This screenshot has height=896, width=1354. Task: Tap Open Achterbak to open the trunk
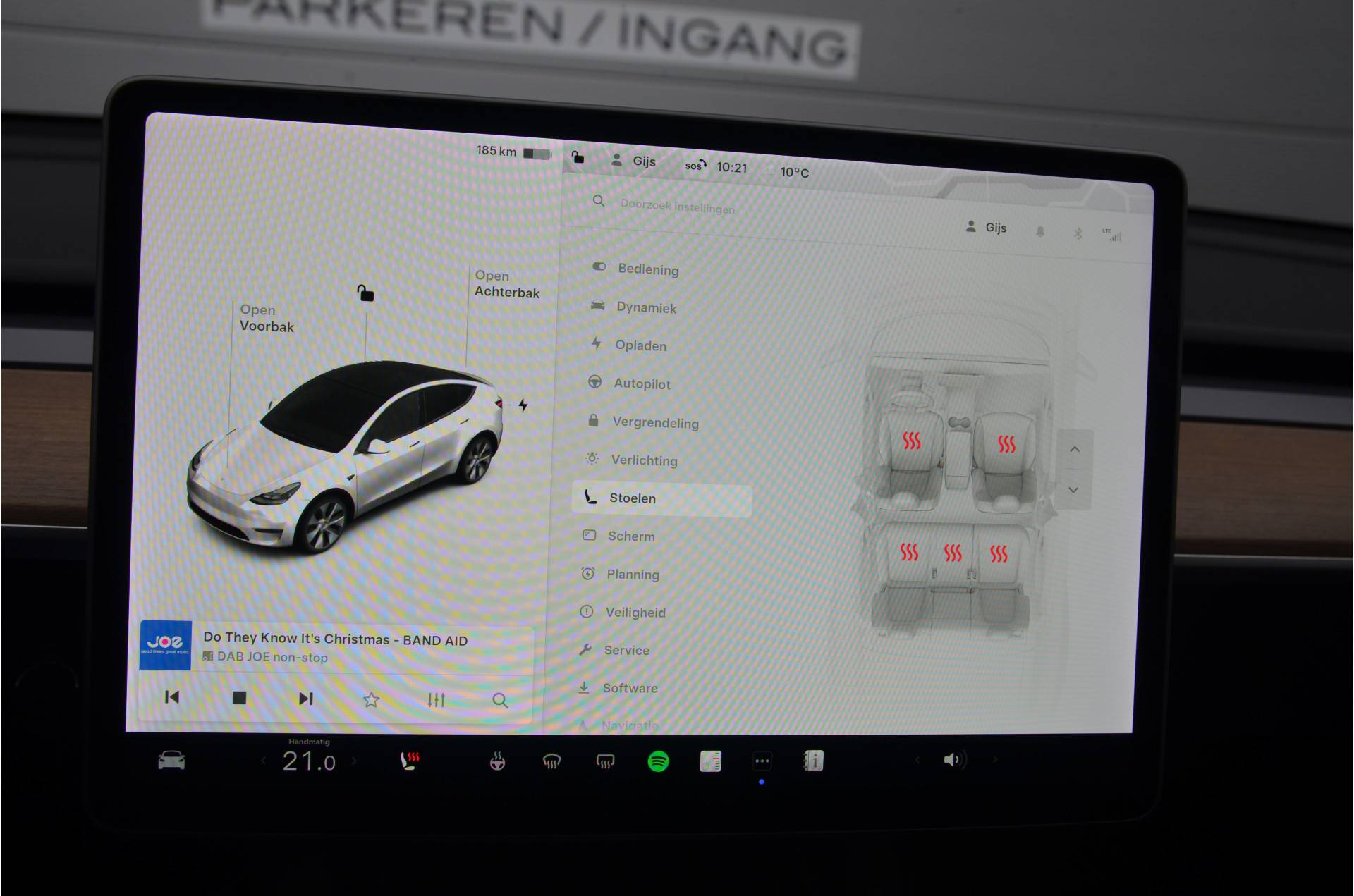506,284
